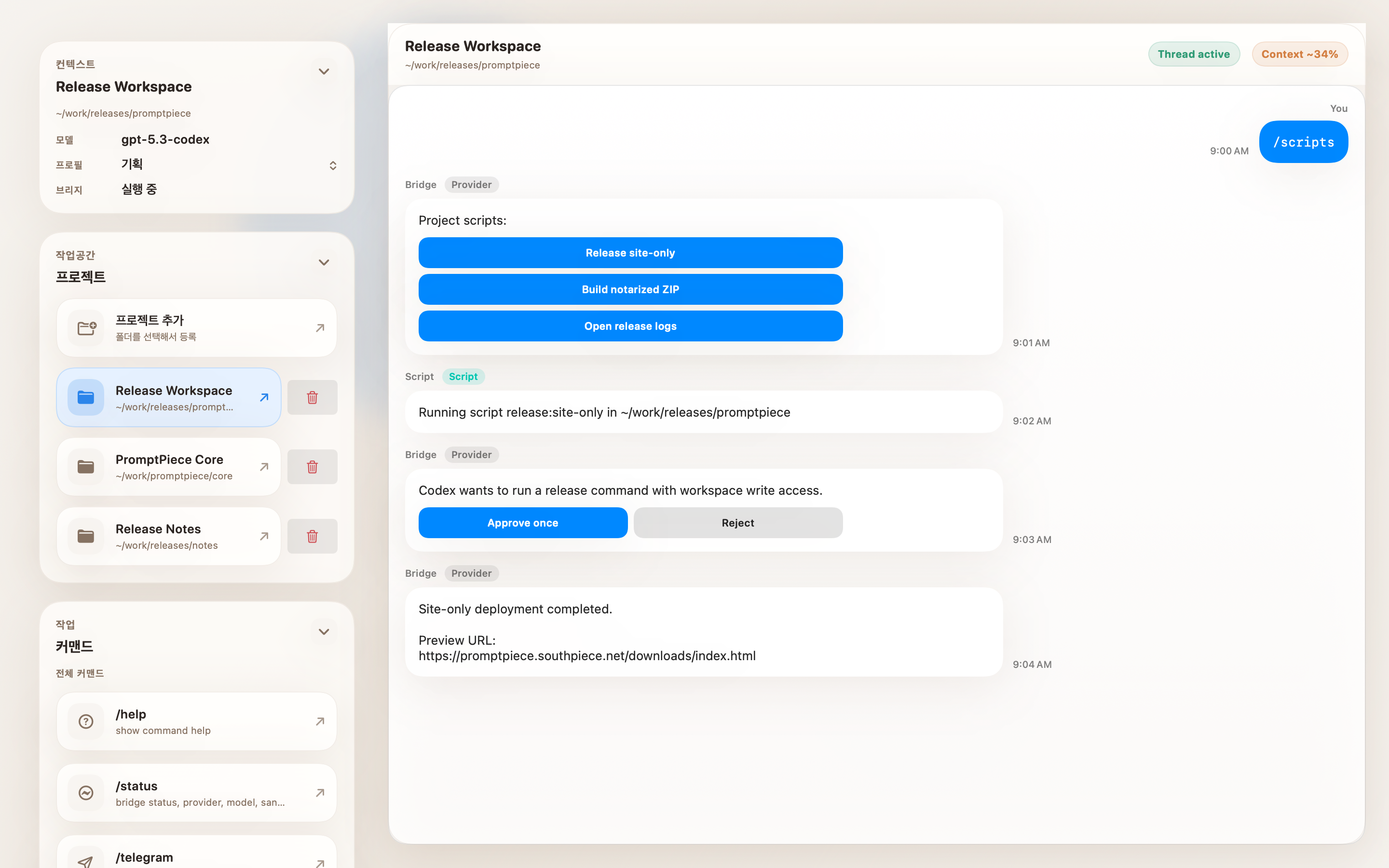Open Release Workspace project via its arrow icon
This screenshot has height=868, width=1389.
pyautogui.click(x=264, y=397)
